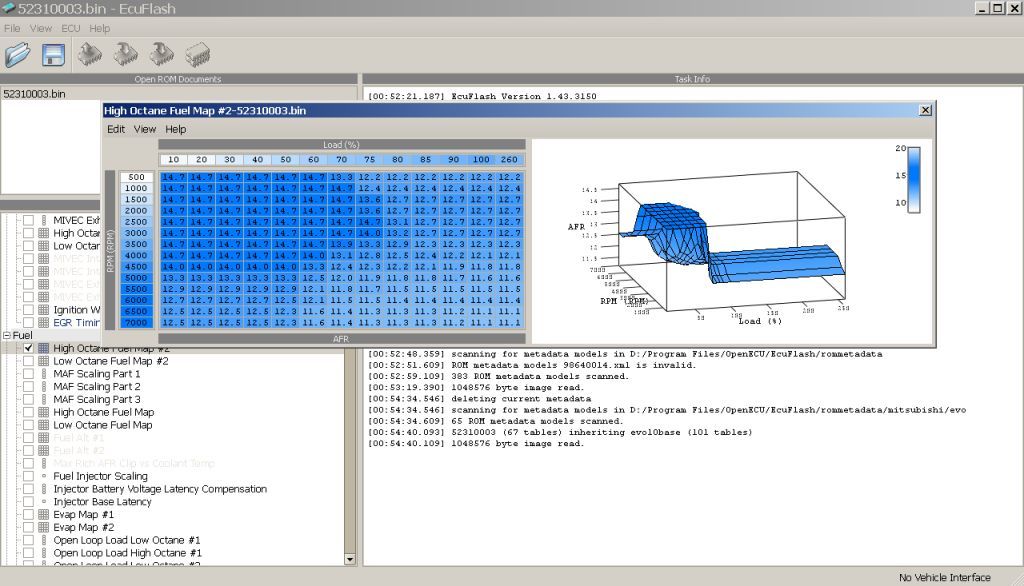The height and width of the screenshot is (586, 1024).
Task: Click the vertical scrollbar of the table tree
Action: pos(350,451)
